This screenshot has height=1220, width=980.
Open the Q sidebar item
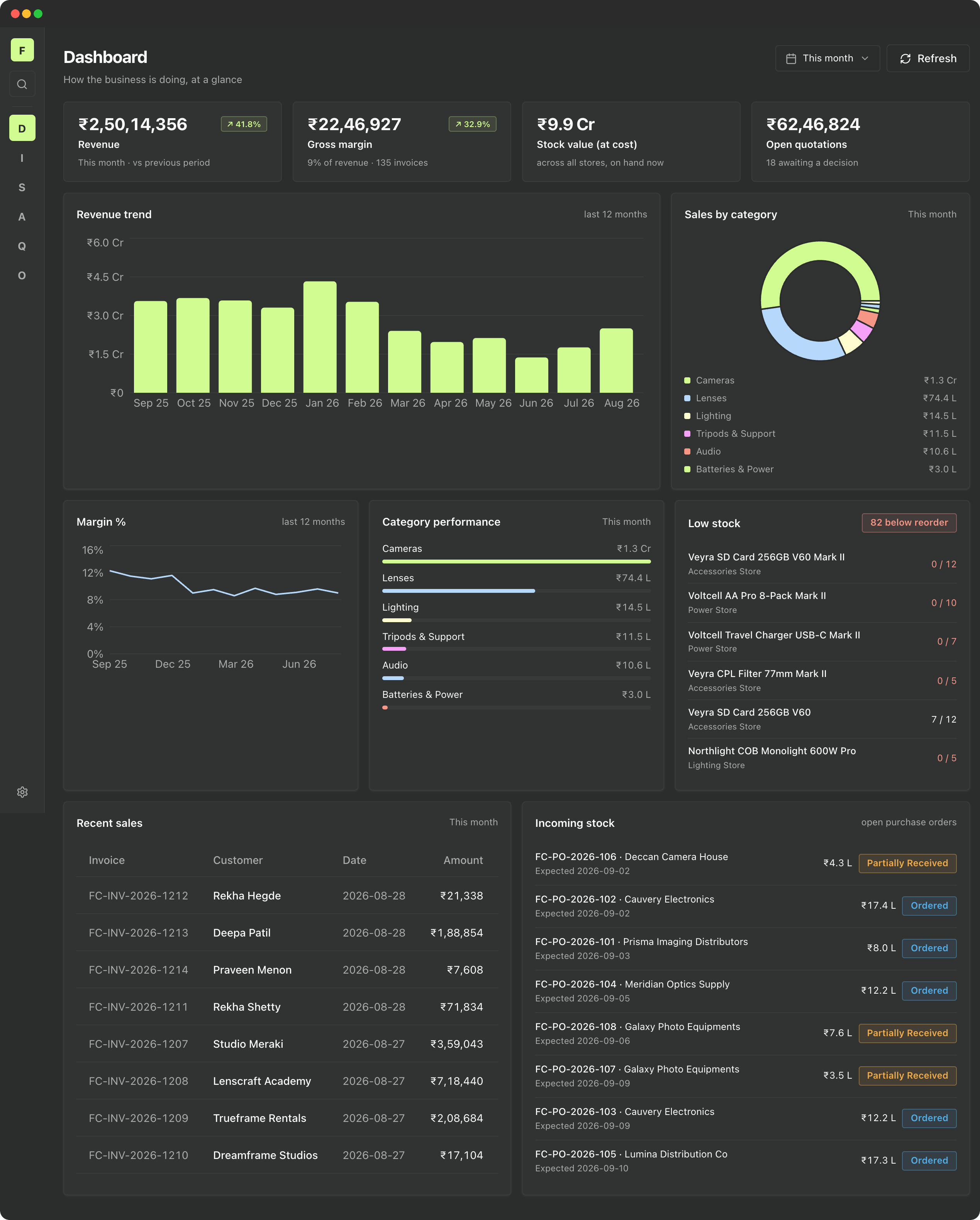22,246
